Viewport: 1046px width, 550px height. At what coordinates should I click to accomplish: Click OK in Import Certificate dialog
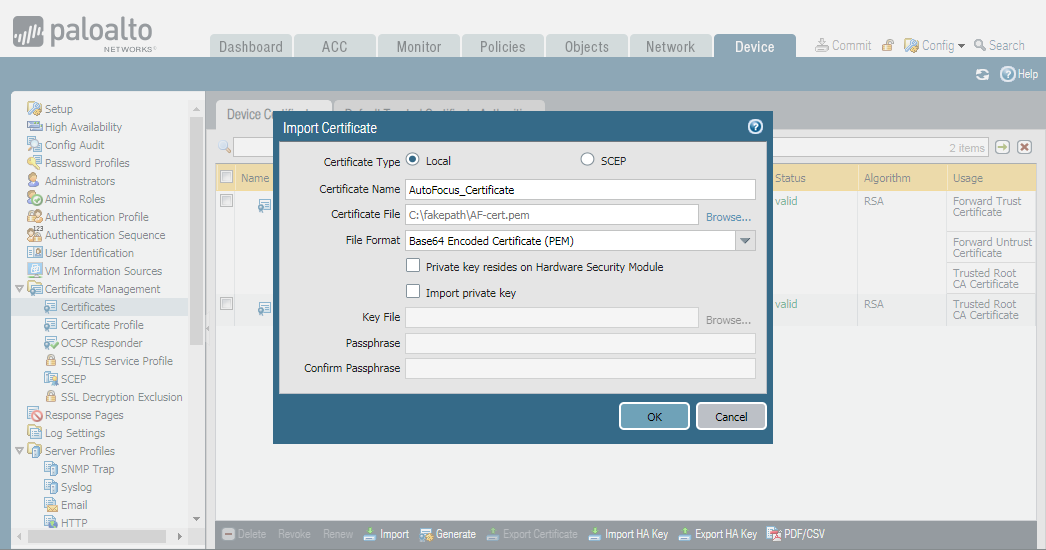654,417
